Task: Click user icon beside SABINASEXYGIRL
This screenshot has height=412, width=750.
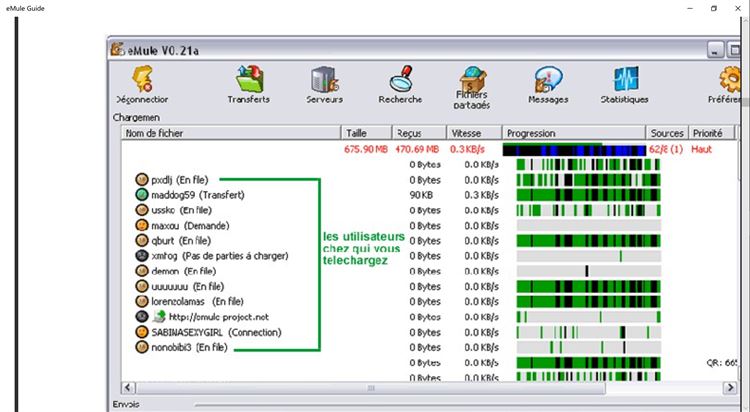Action: click(142, 332)
